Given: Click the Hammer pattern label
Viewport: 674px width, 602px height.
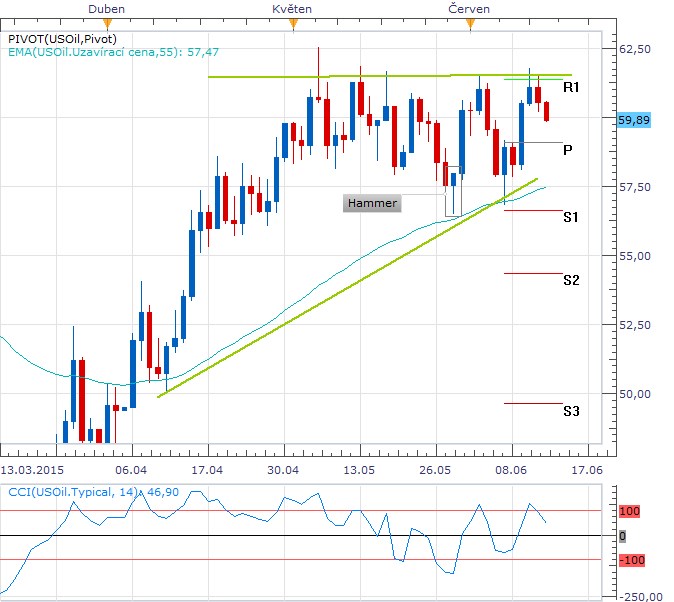Looking at the screenshot, I should (x=372, y=203).
